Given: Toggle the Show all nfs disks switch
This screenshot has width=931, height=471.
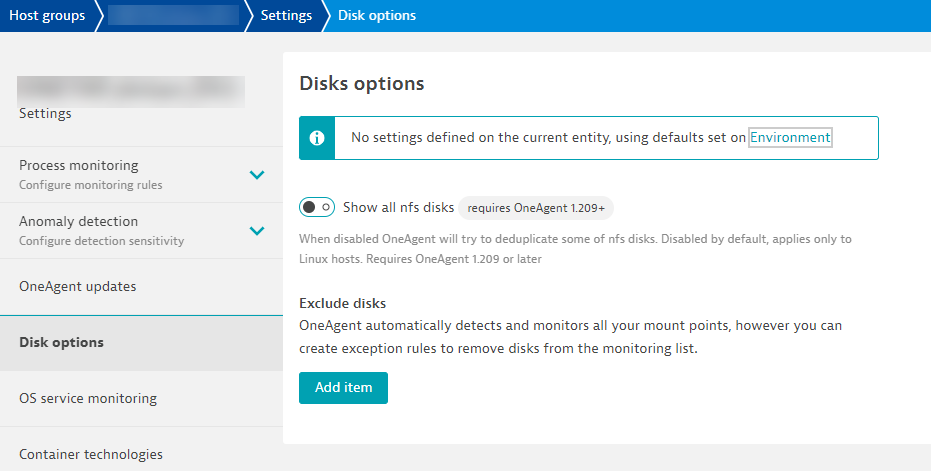Looking at the screenshot, I should tap(317, 207).
